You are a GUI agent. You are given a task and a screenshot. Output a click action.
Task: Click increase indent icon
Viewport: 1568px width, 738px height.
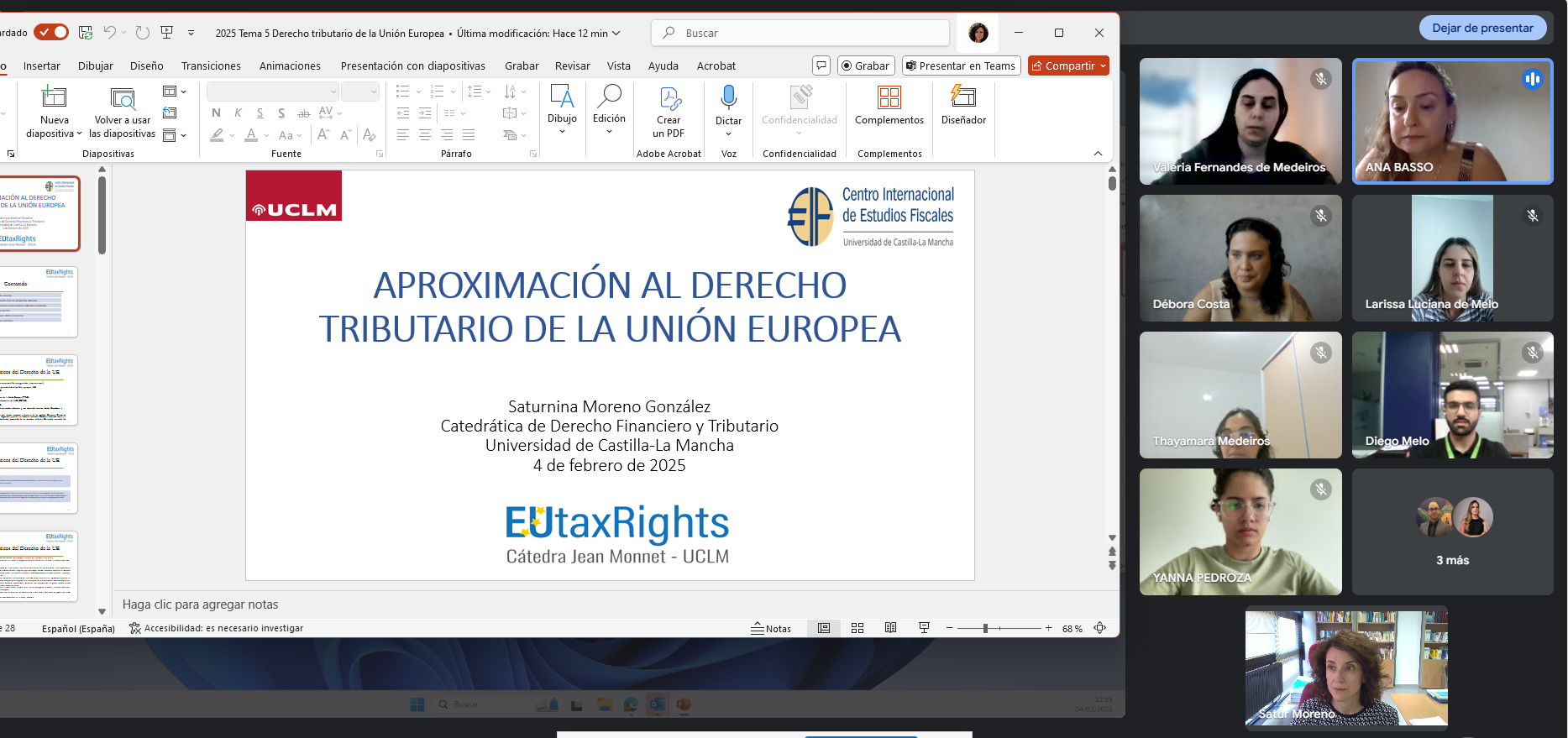[425, 113]
